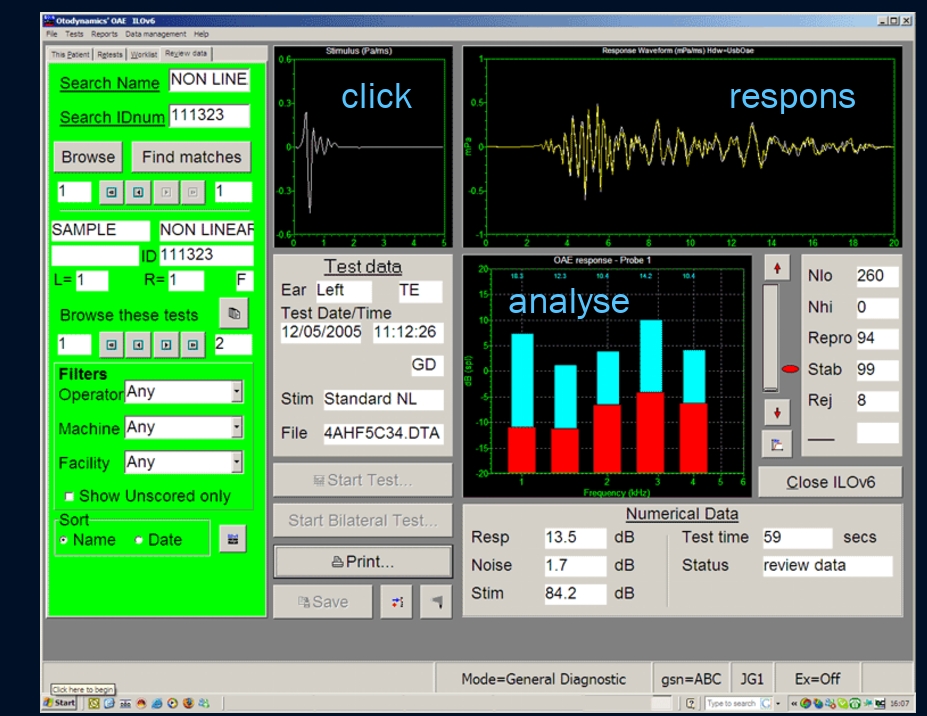
Task: Click the blue arrow and red diamond icon
Action: click(397, 602)
